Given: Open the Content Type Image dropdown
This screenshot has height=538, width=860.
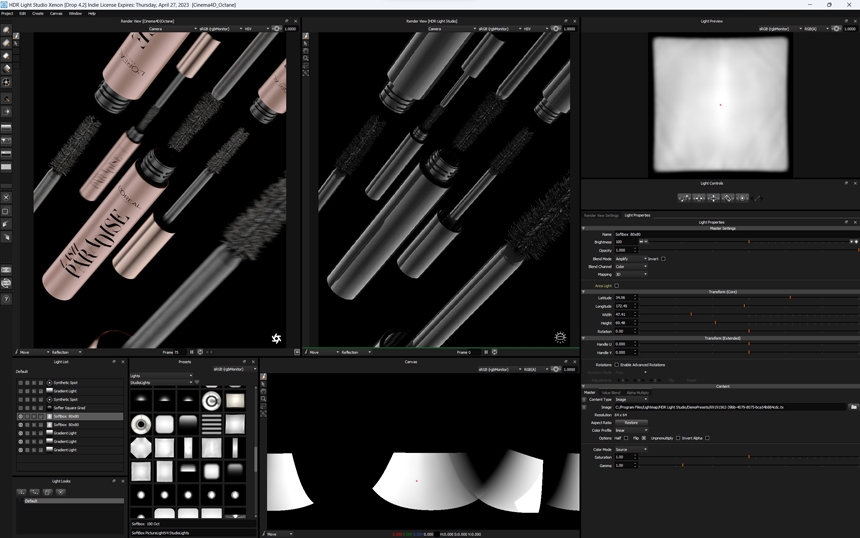Looking at the screenshot, I should click(631, 399).
